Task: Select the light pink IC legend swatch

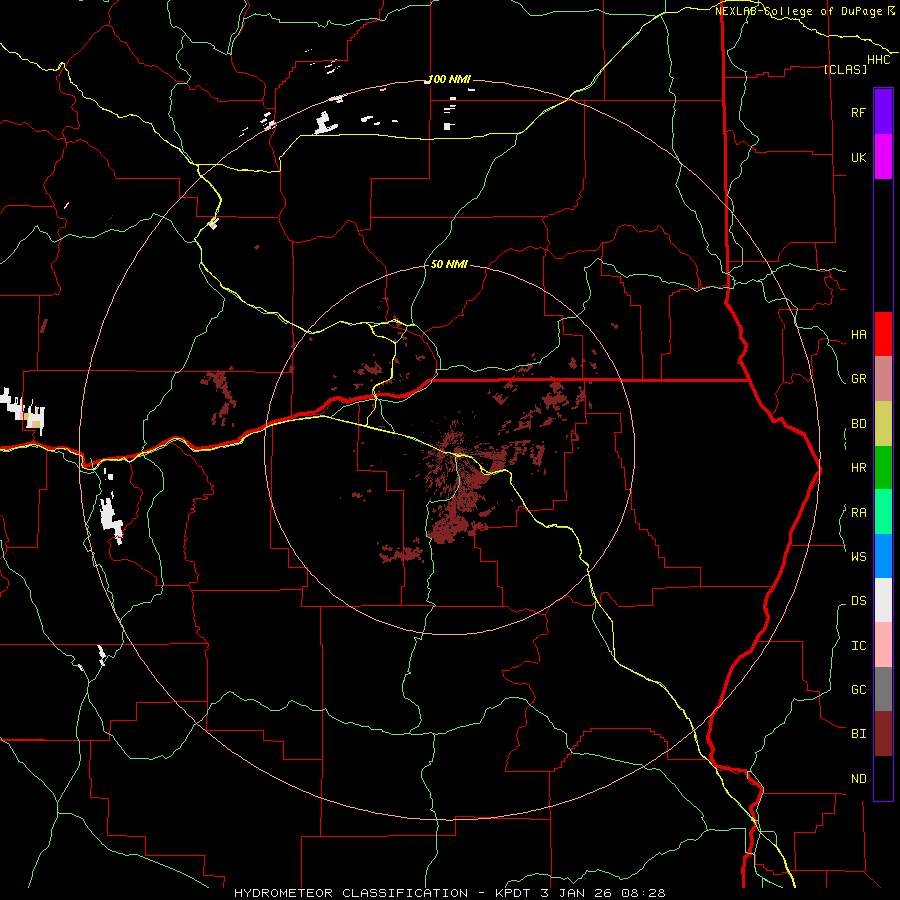Action: click(883, 645)
